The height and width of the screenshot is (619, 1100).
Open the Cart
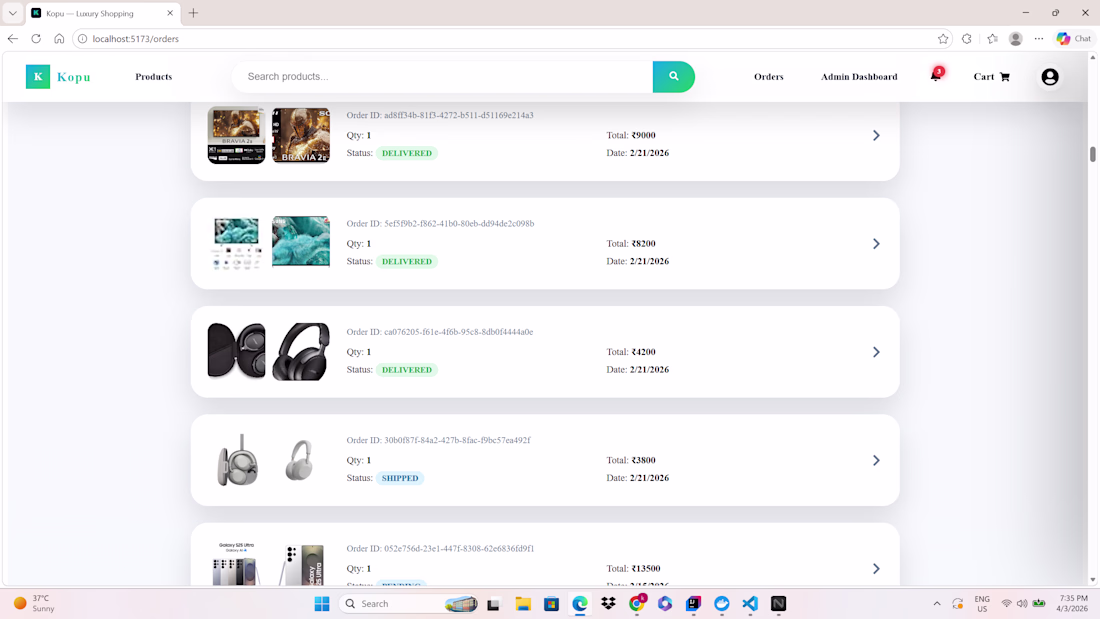pyautogui.click(x=991, y=76)
